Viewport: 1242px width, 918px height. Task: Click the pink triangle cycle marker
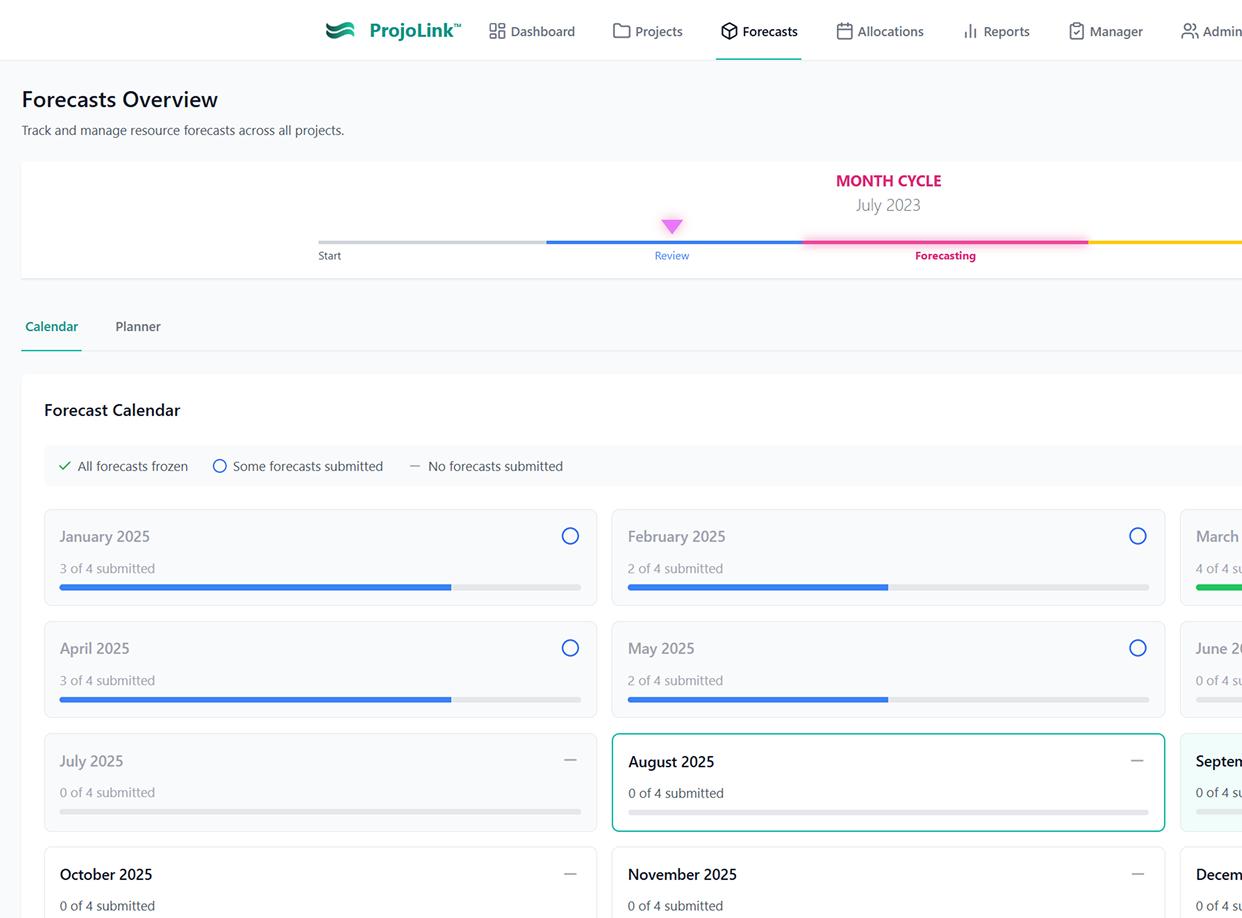672,227
